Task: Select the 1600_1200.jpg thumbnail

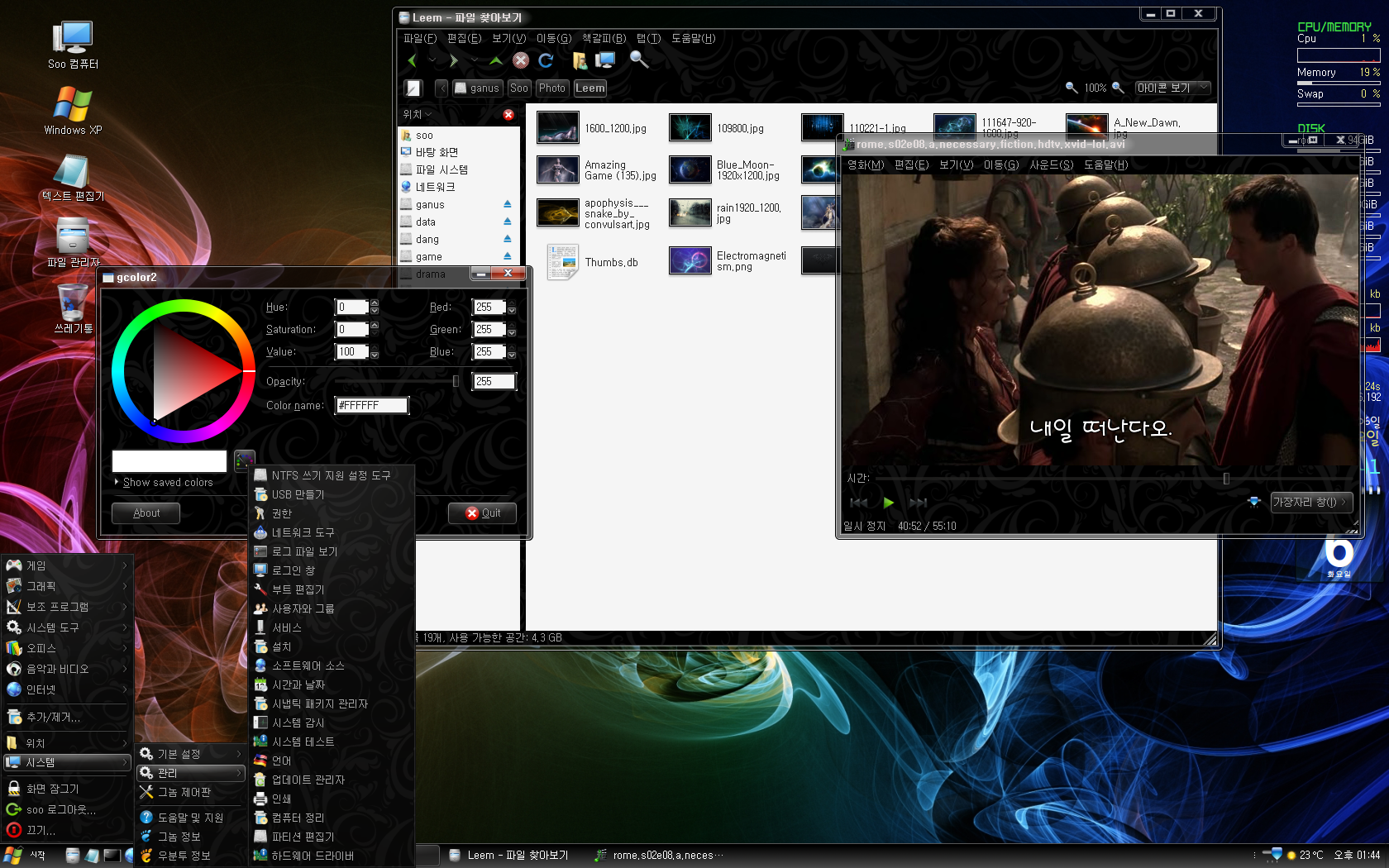Action: [558, 127]
